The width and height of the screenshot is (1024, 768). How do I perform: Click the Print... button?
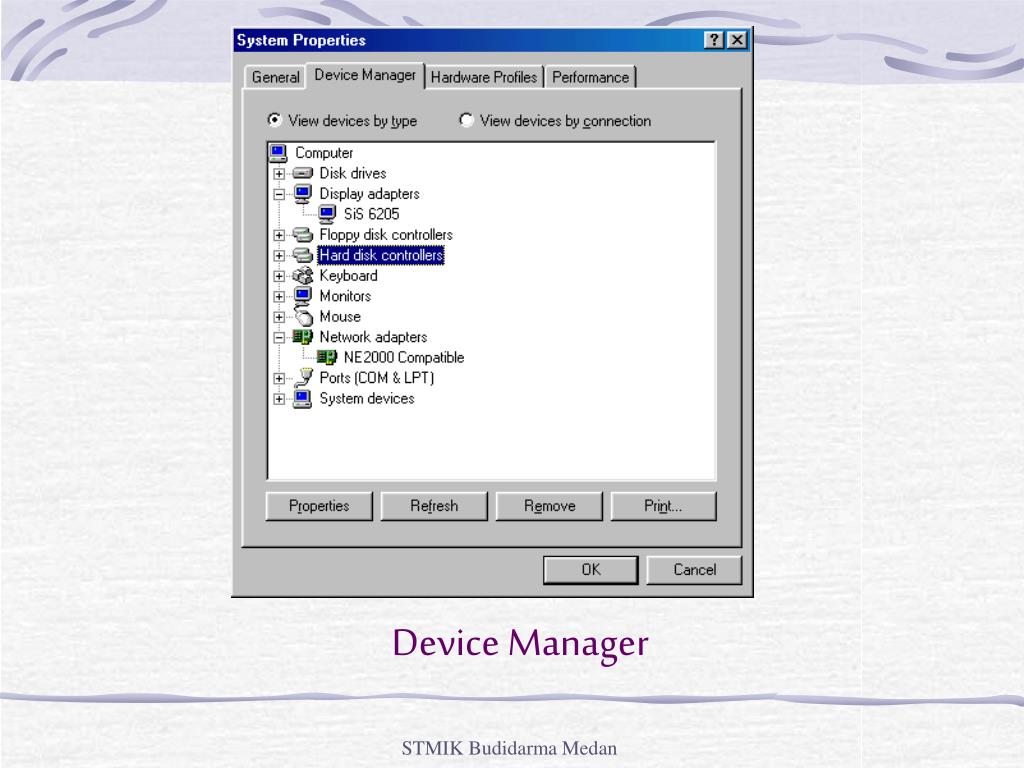coord(664,506)
